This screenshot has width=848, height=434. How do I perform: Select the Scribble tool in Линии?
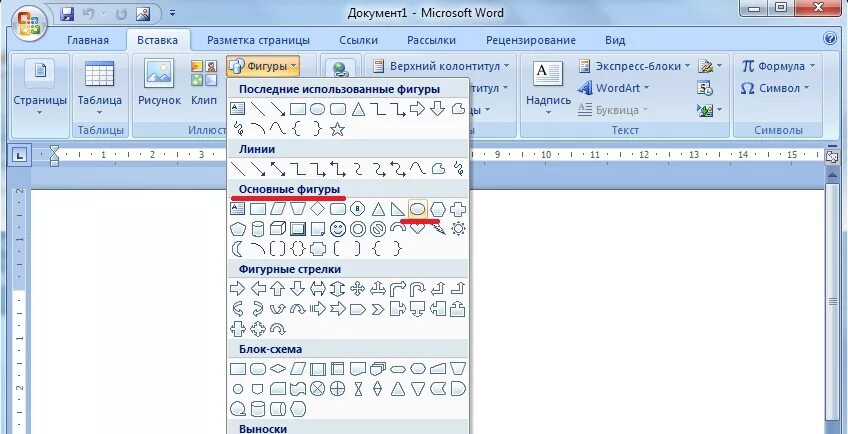(x=458, y=169)
